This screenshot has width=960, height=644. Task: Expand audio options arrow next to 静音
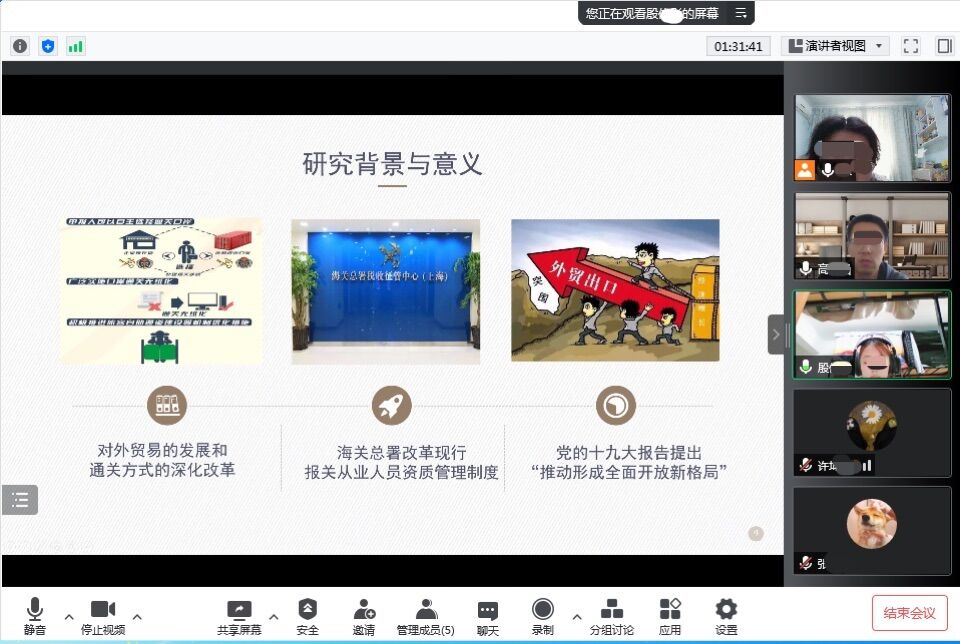69,616
